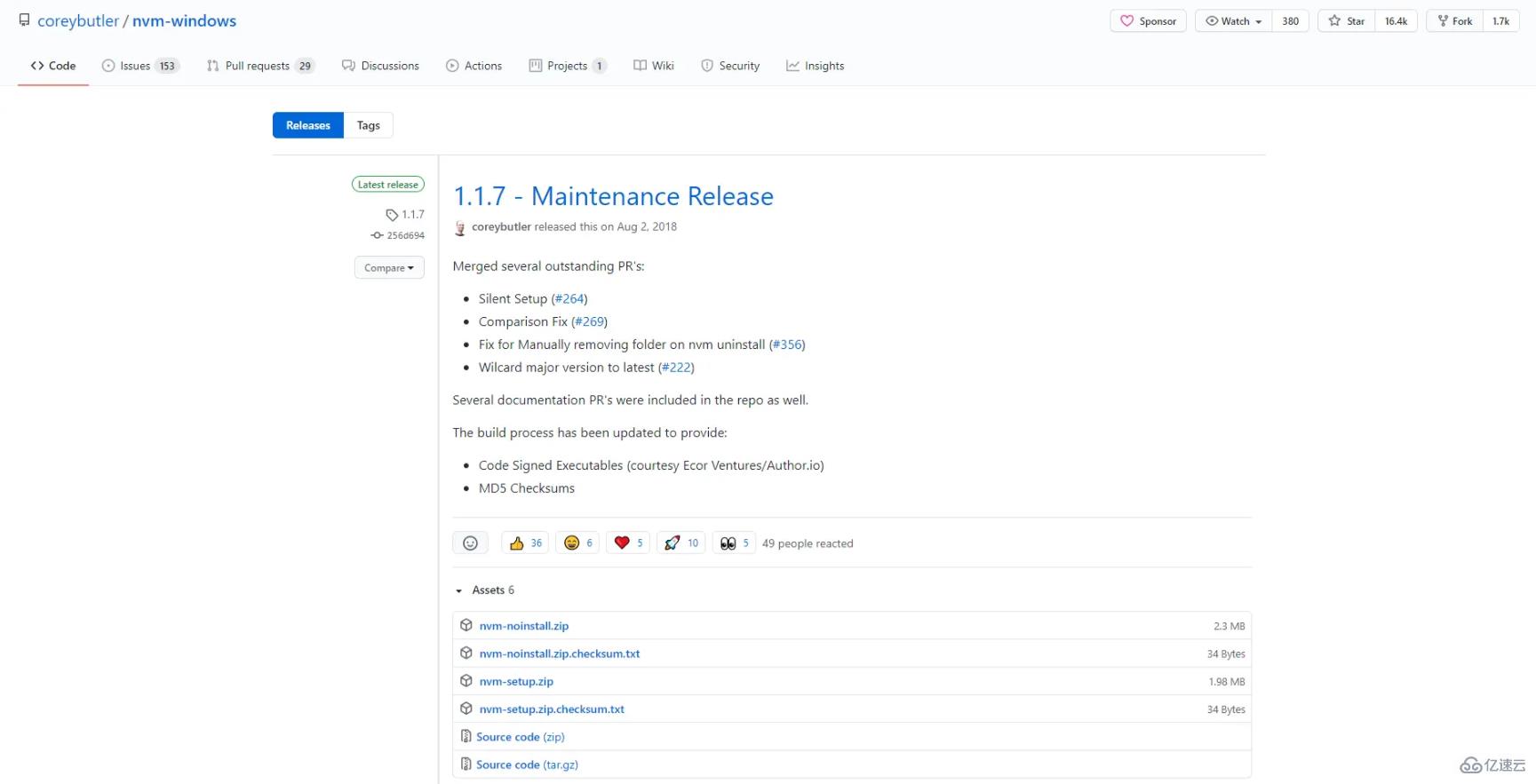
Task: Click the file icon beside Source code (zip)
Action: [x=466, y=736]
